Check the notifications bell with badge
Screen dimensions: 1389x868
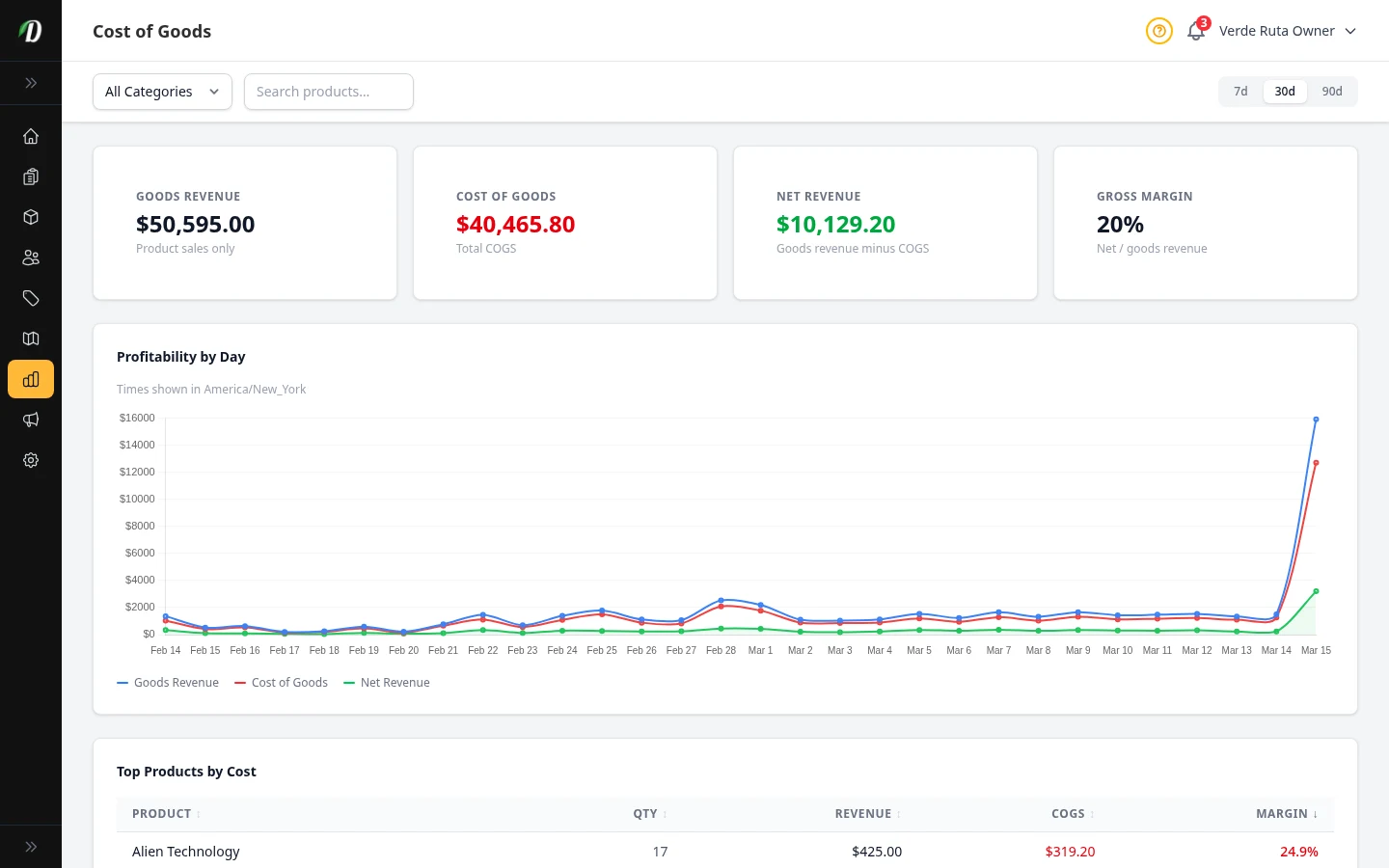click(1195, 31)
